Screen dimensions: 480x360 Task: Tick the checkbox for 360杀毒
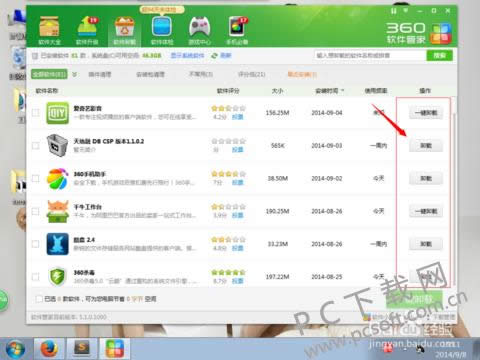coord(35,277)
